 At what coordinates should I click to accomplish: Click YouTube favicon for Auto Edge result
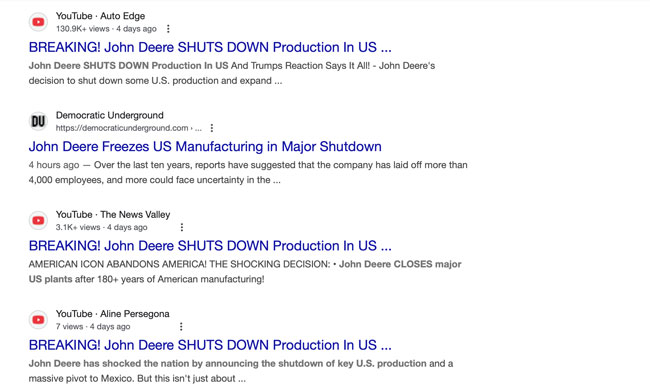click(39, 22)
